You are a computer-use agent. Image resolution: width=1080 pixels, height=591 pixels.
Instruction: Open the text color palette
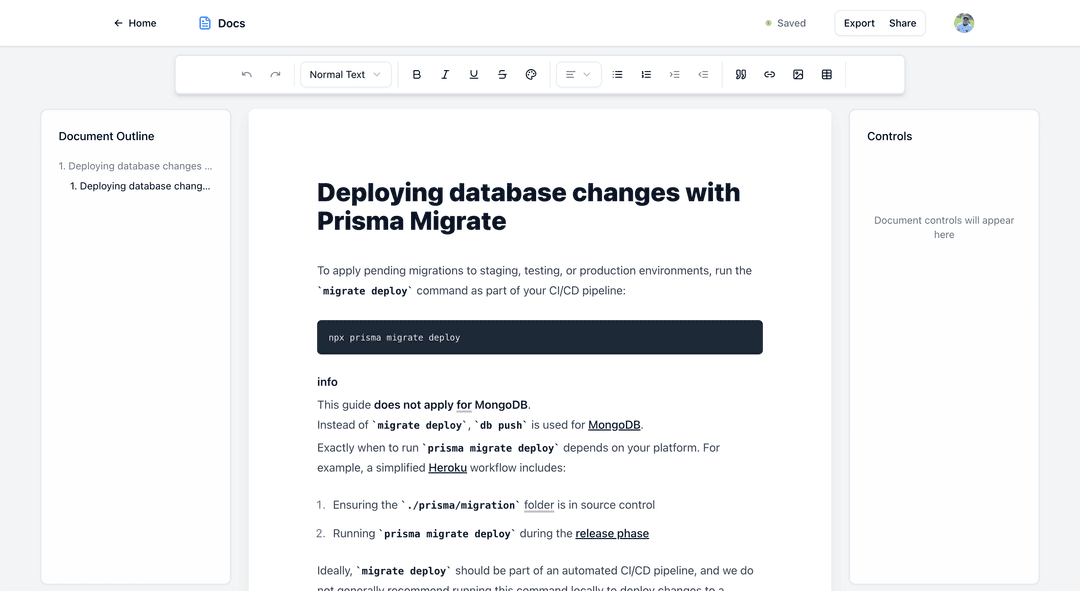tap(531, 75)
